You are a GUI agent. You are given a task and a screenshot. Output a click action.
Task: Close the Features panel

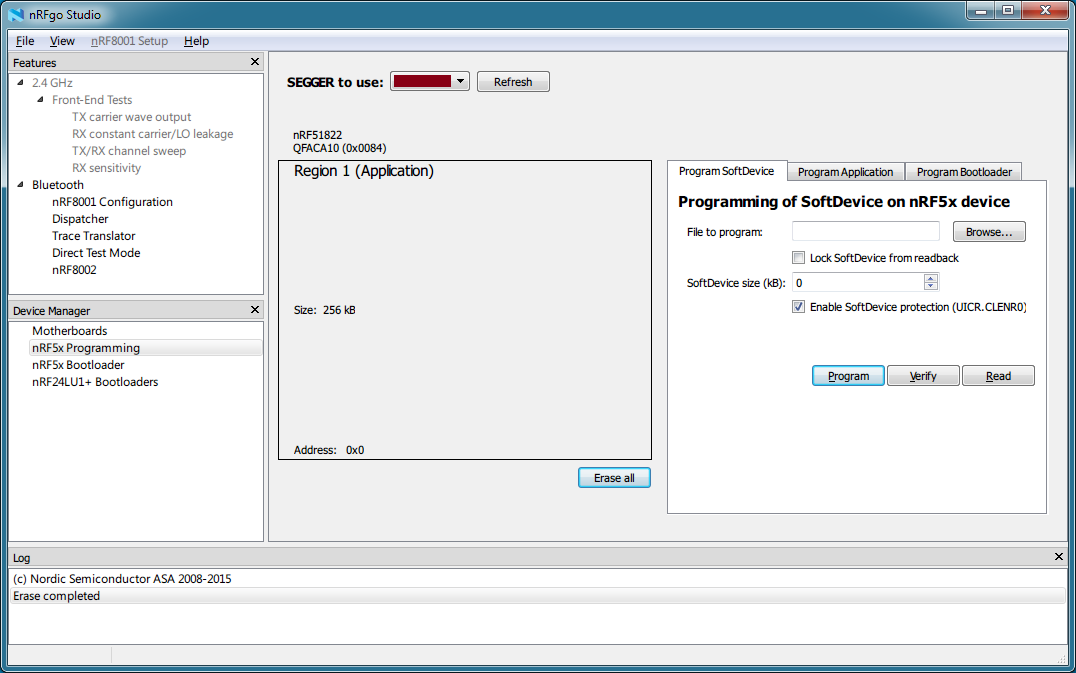(255, 62)
